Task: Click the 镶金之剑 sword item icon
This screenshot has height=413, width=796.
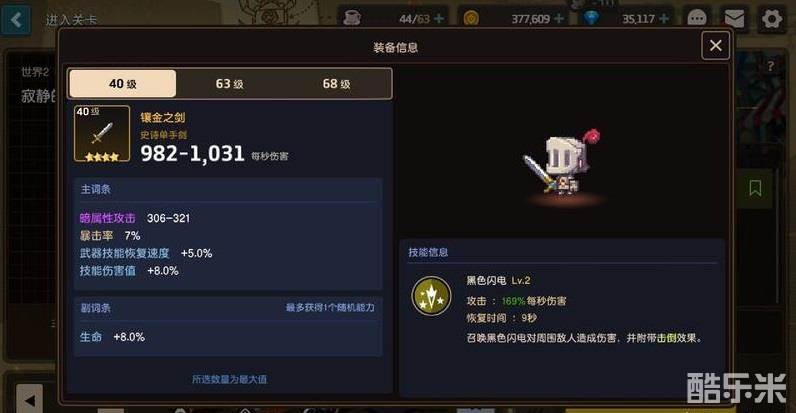Action: (x=102, y=133)
